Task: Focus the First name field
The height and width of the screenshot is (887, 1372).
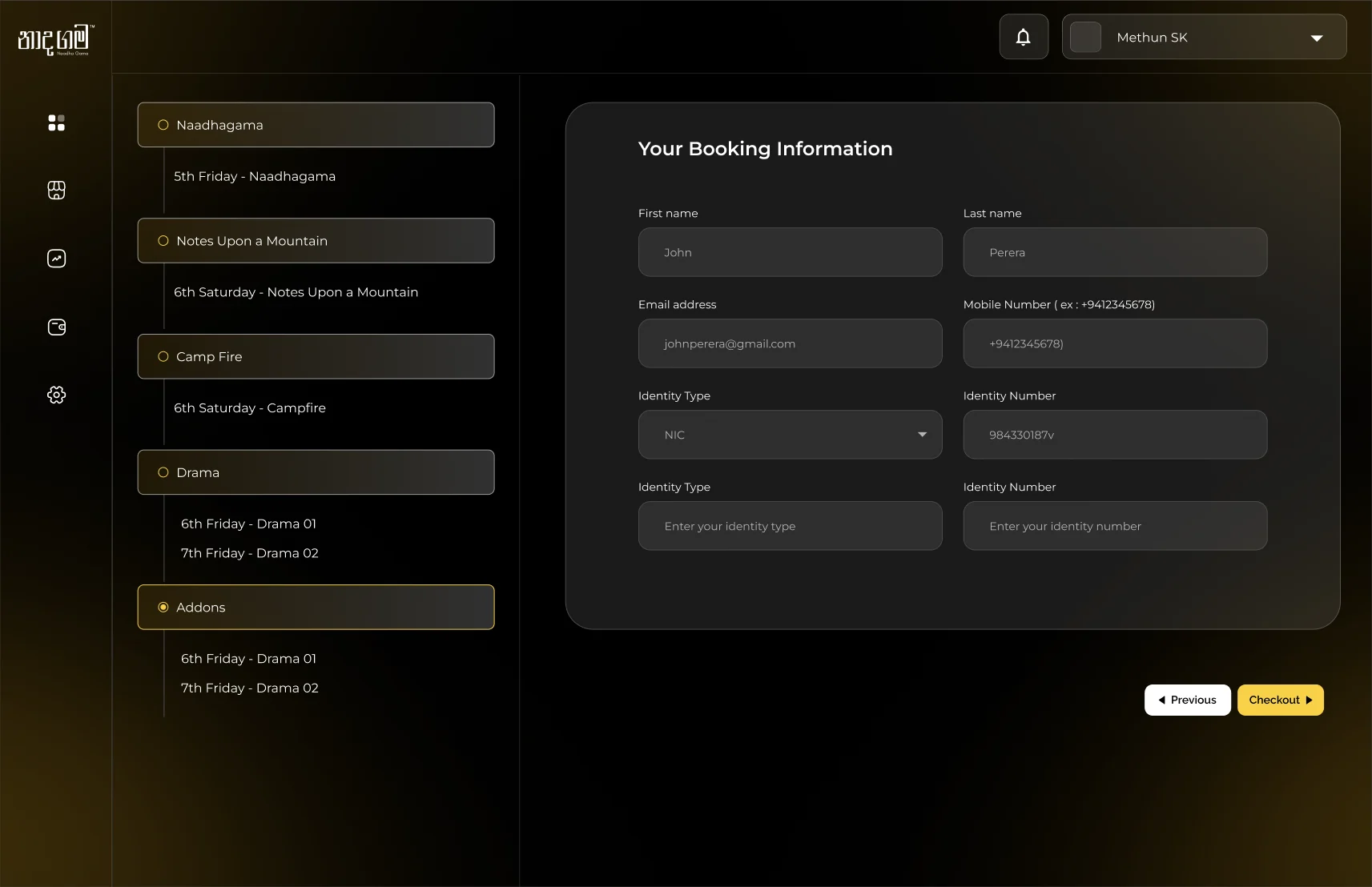Action: 790,252
